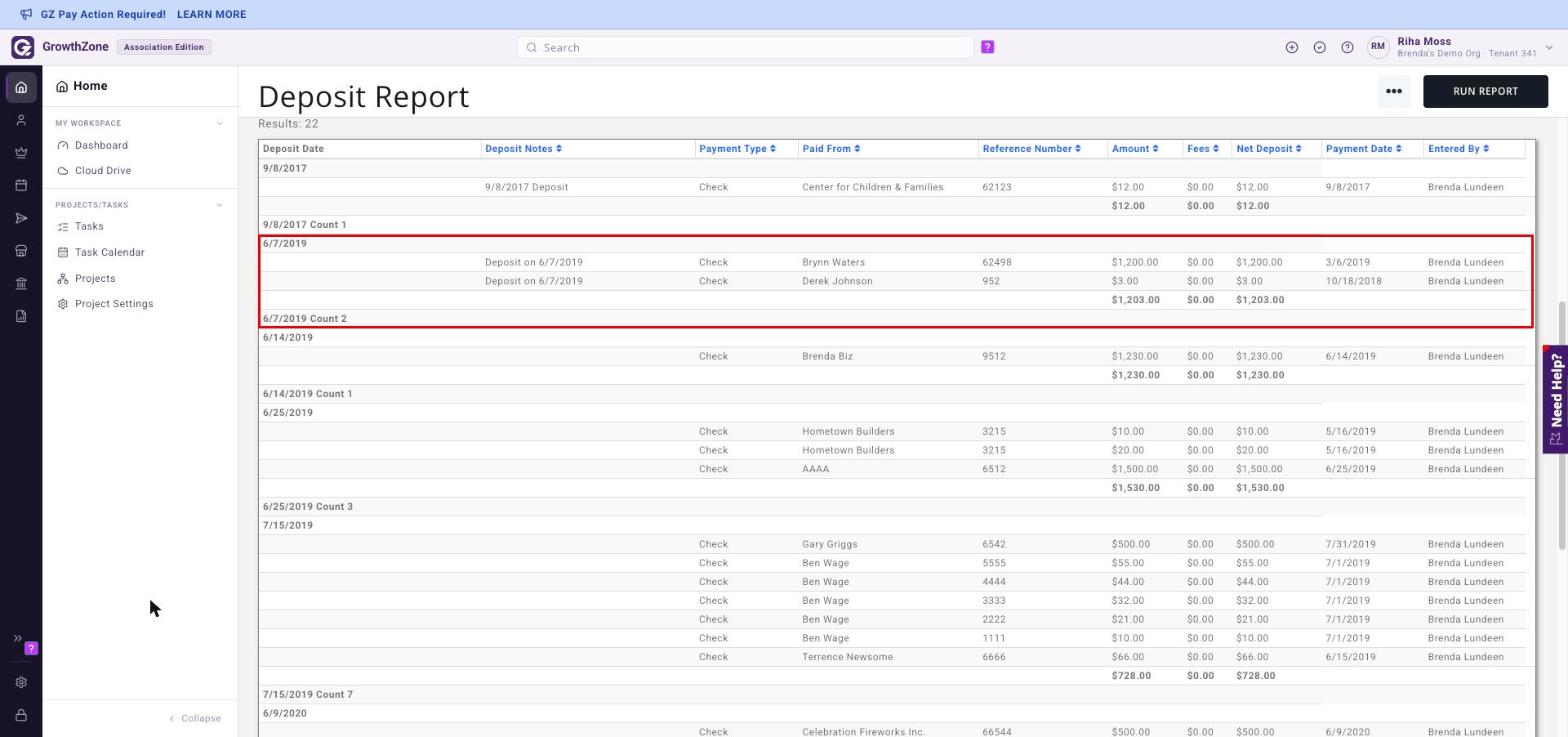Click the 9/8/2017 Deposit note cell

click(526, 187)
